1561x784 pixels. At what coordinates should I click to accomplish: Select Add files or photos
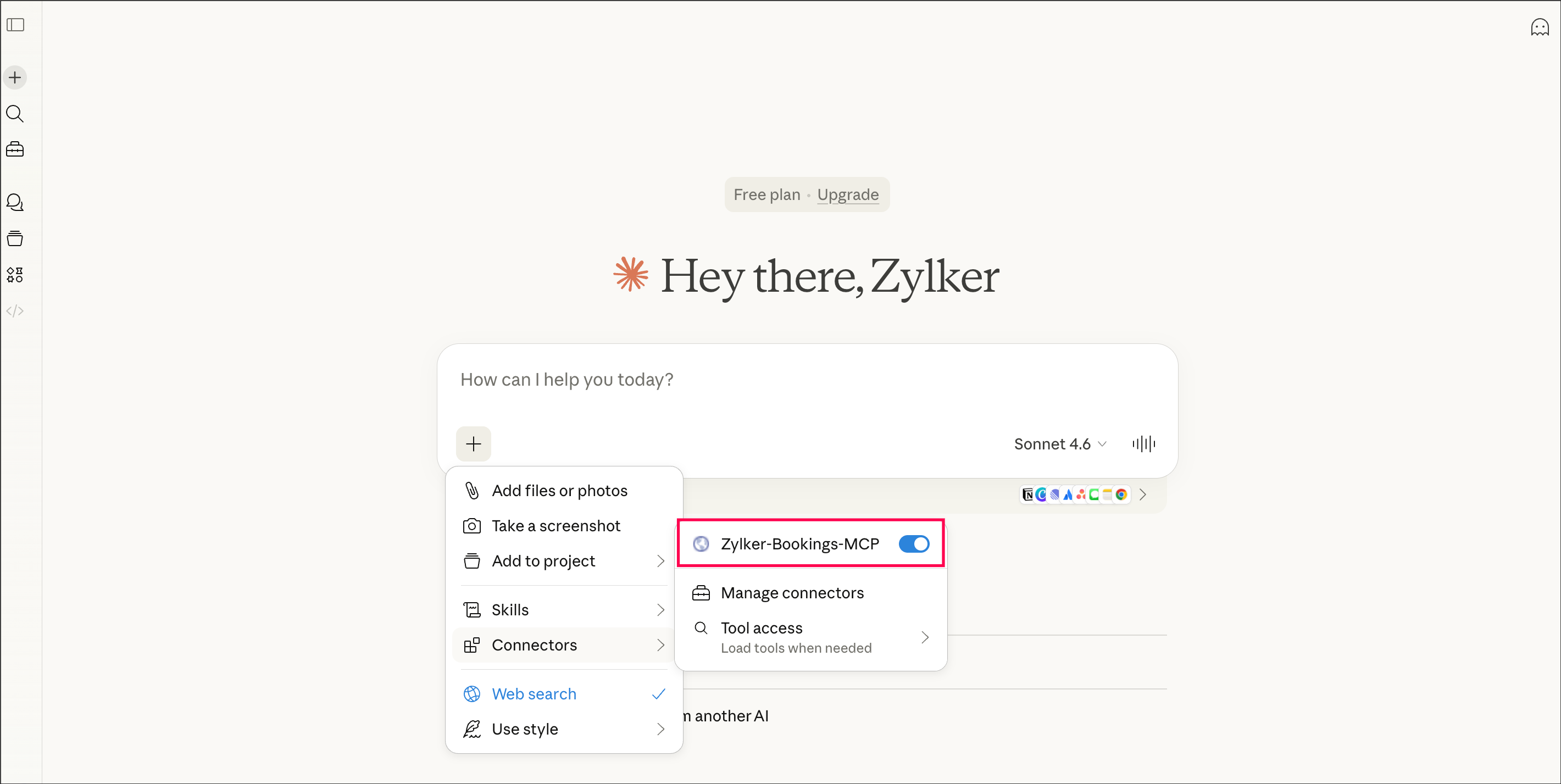559,491
